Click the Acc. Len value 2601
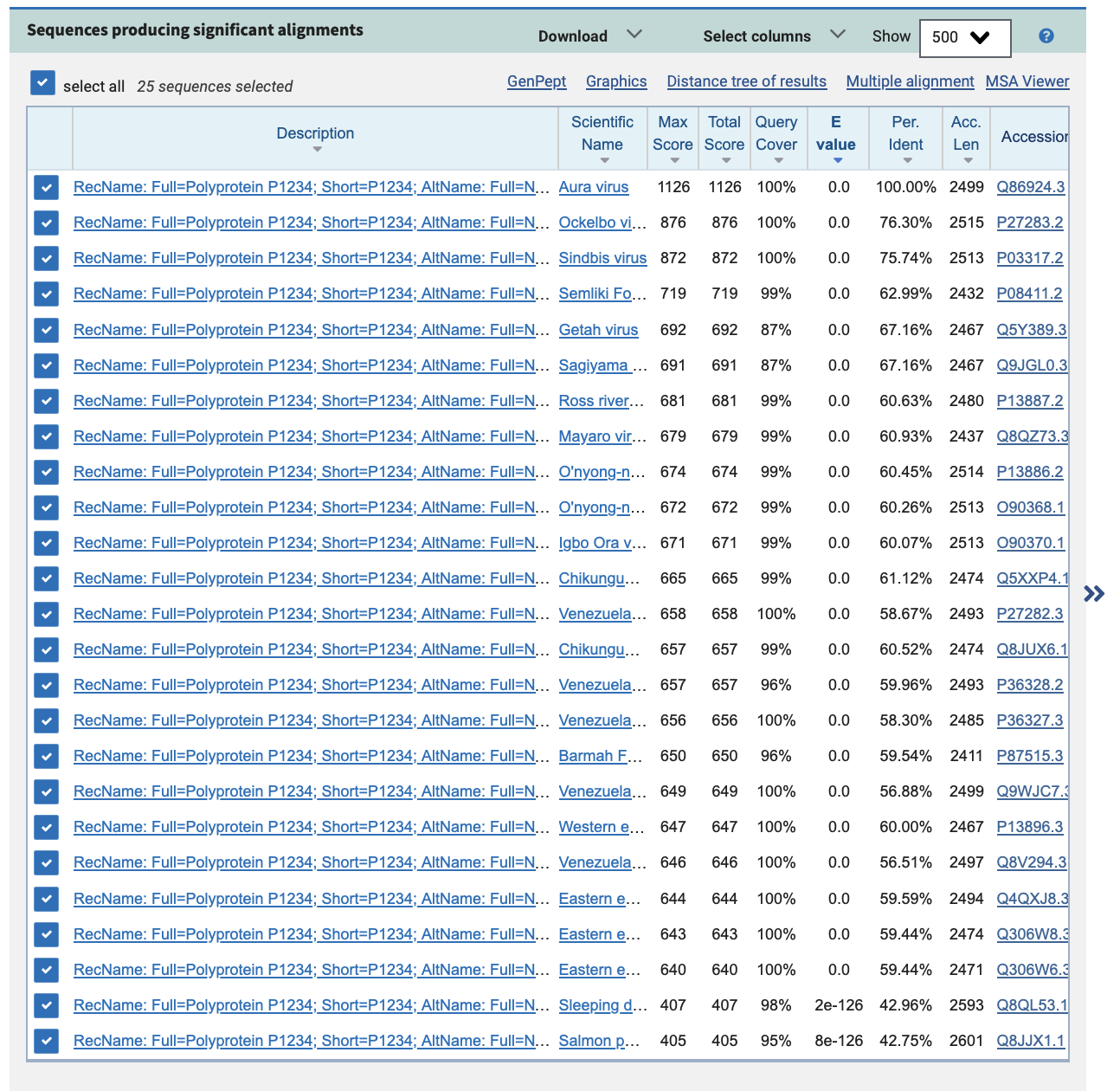Viewport: 1120px width, 1091px height. coord(966,1041)
